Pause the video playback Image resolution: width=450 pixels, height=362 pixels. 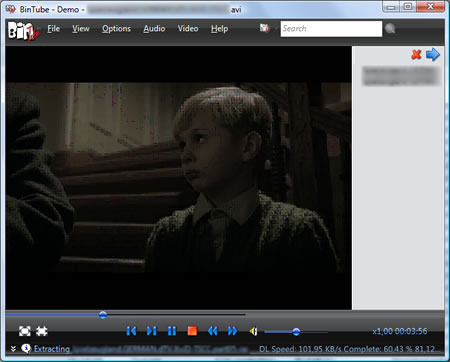(x=172, y=331)
